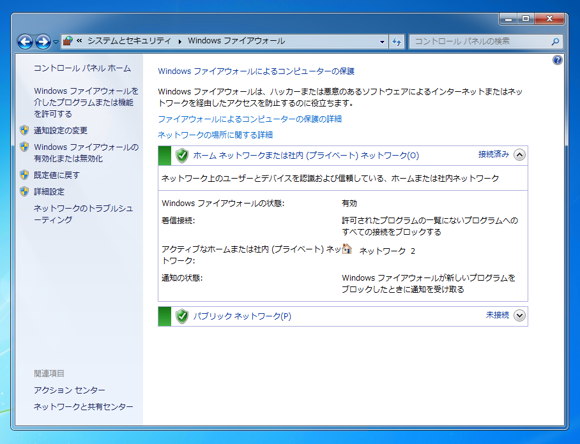Maximize the firewall window

click(x=526, y=18)
